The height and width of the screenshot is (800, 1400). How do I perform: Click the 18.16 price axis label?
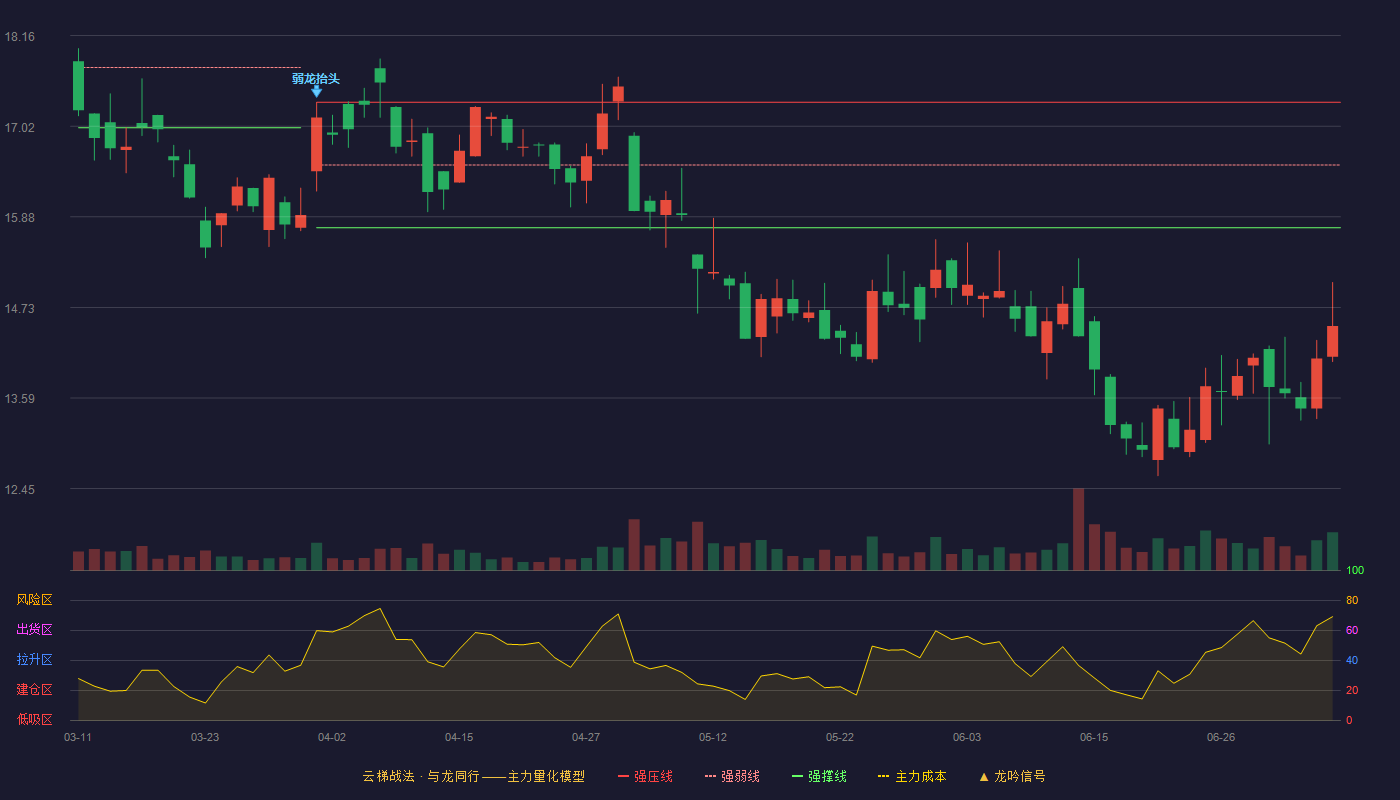19,37
